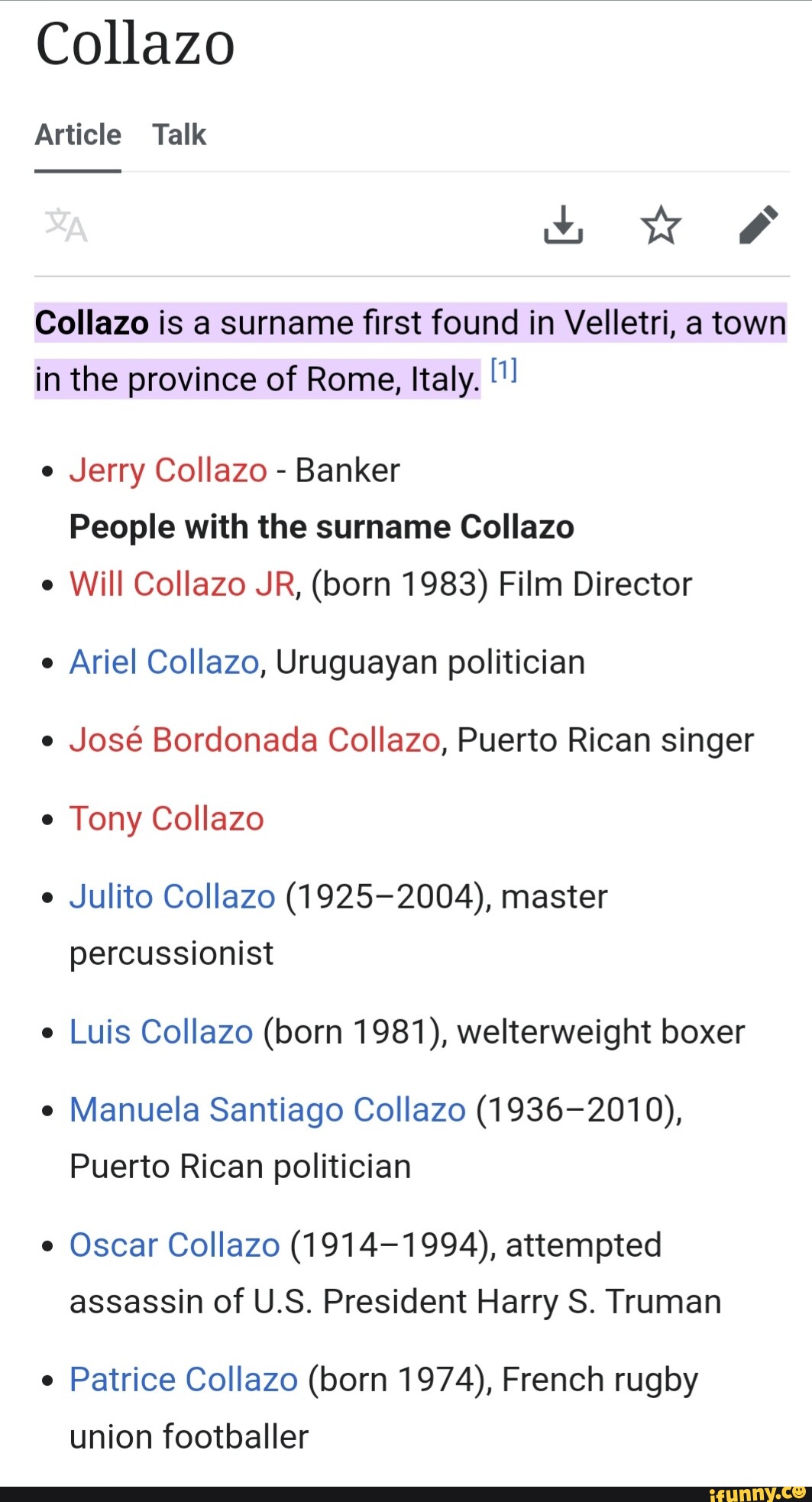This screenshot has width=812, height=1502.
Task: Go to Ariel Collazo article
Action: (164, 662)
